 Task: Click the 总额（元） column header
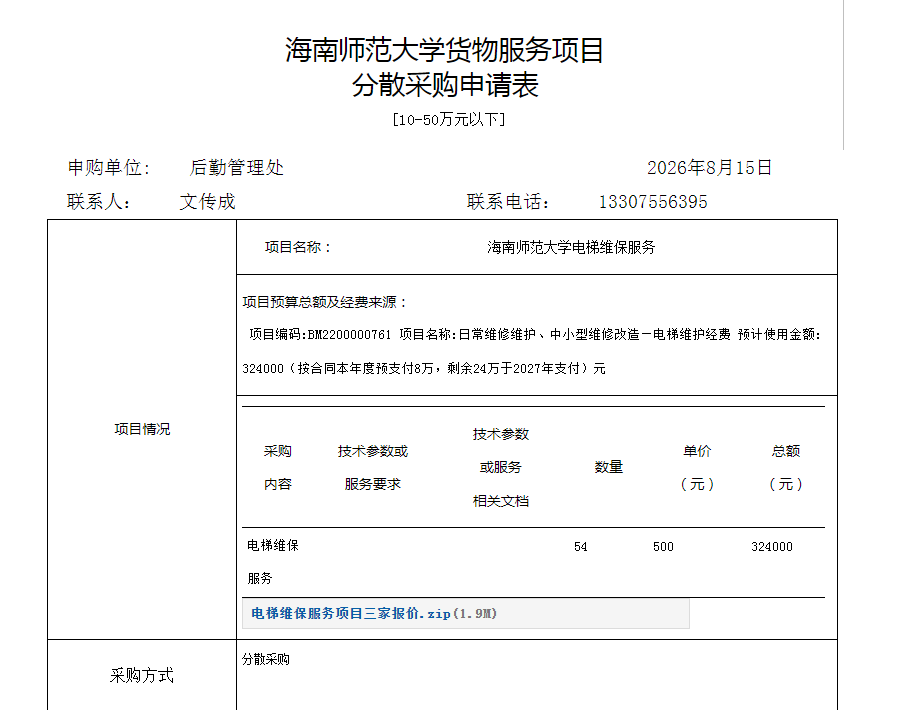tap(785, 467)
